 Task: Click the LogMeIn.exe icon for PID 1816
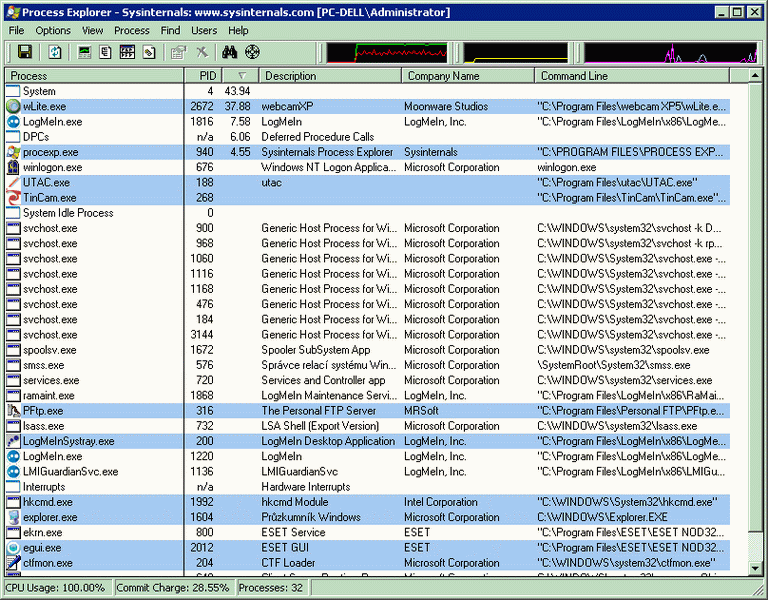pos(14,121)
